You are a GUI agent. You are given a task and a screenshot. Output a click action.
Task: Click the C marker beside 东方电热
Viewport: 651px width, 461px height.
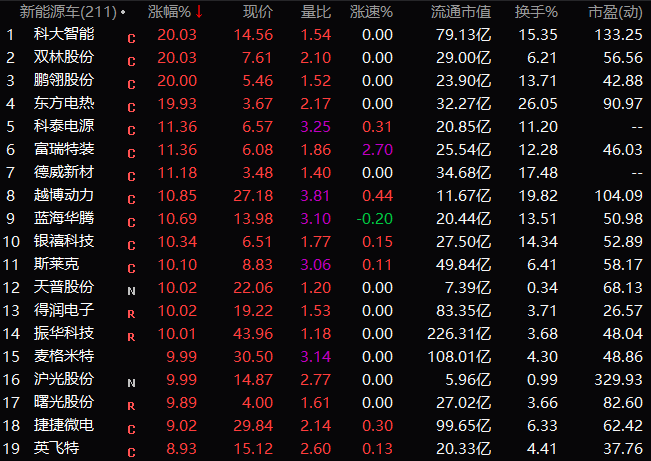(132, 108)
